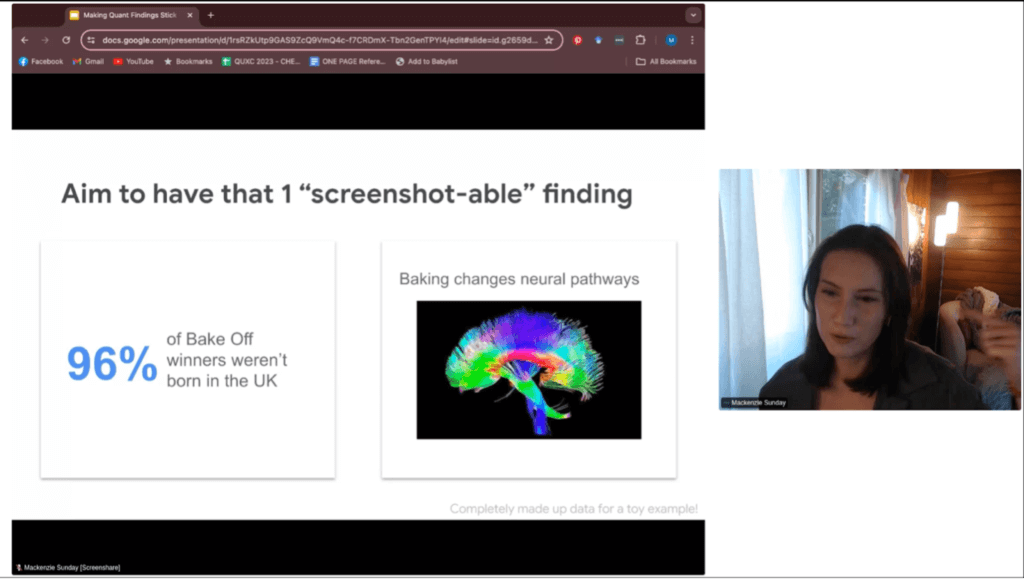Screen dimensions: 1024x581
Task: Open a new tab with plus button
Action: [x=211, y=15]
